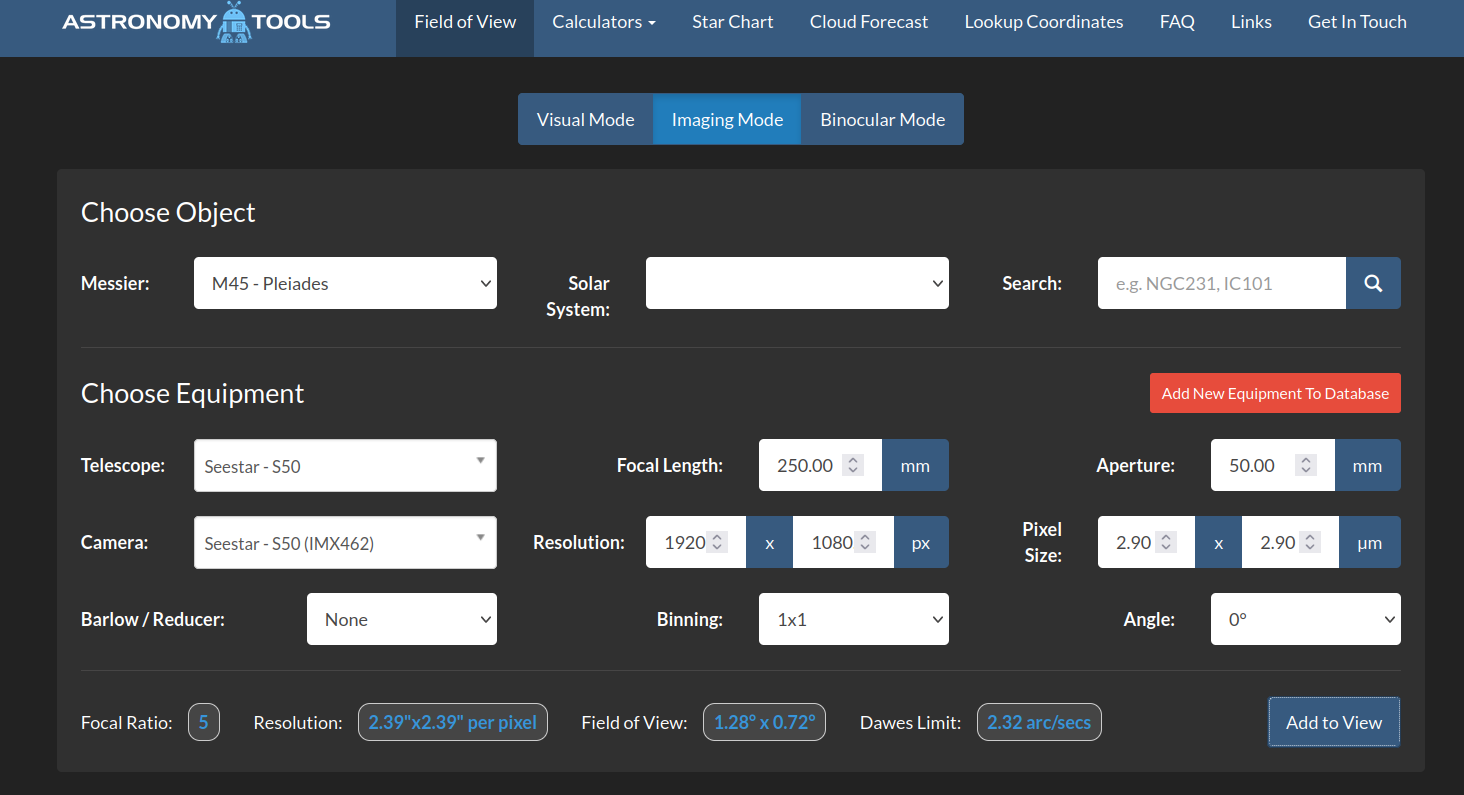Click the 2.39"x2.39" per pixel value
Image resolution: width=1464 pixels, height=795 pixels.
click(x=453, y=722)
